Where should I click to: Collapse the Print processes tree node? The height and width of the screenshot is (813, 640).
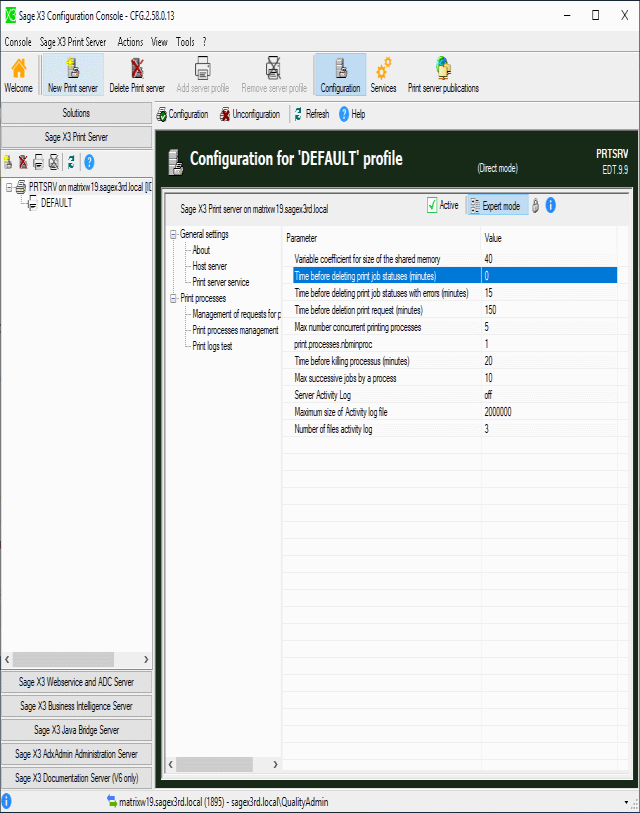coord(174,298)
